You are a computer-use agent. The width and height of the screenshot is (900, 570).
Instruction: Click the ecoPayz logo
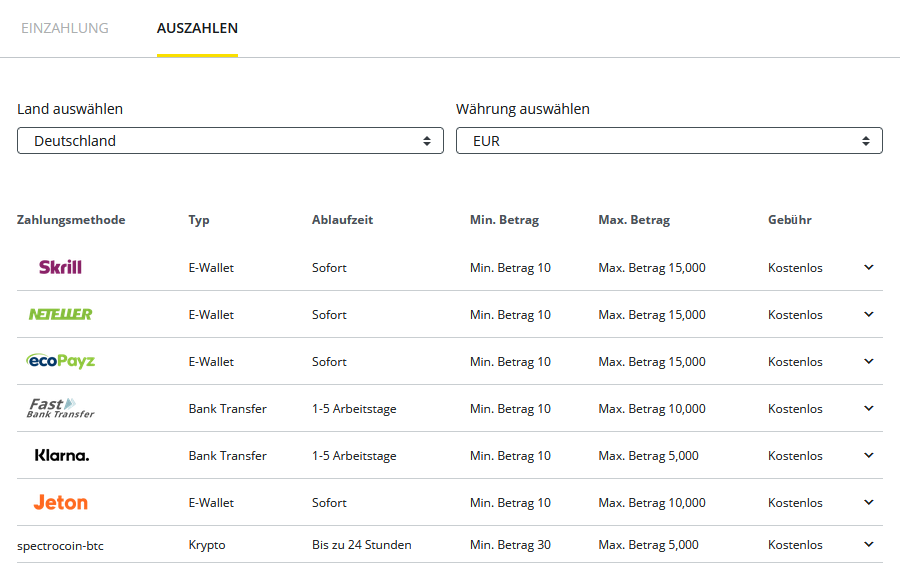(x=60, y=361)
